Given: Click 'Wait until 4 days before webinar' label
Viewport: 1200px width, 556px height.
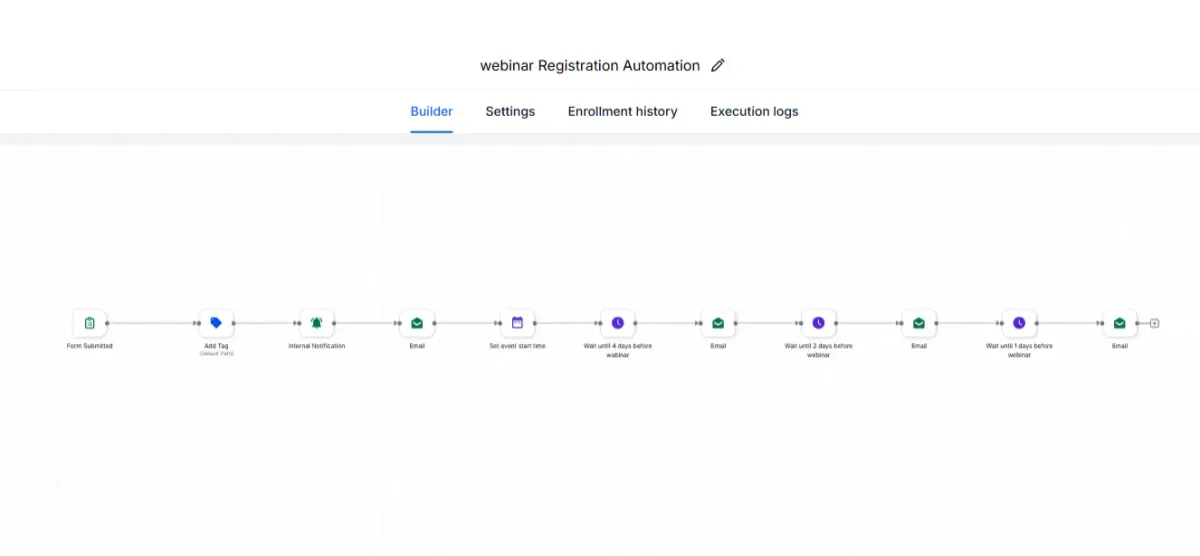Looking at the screenshot, I should coord(618,350).
